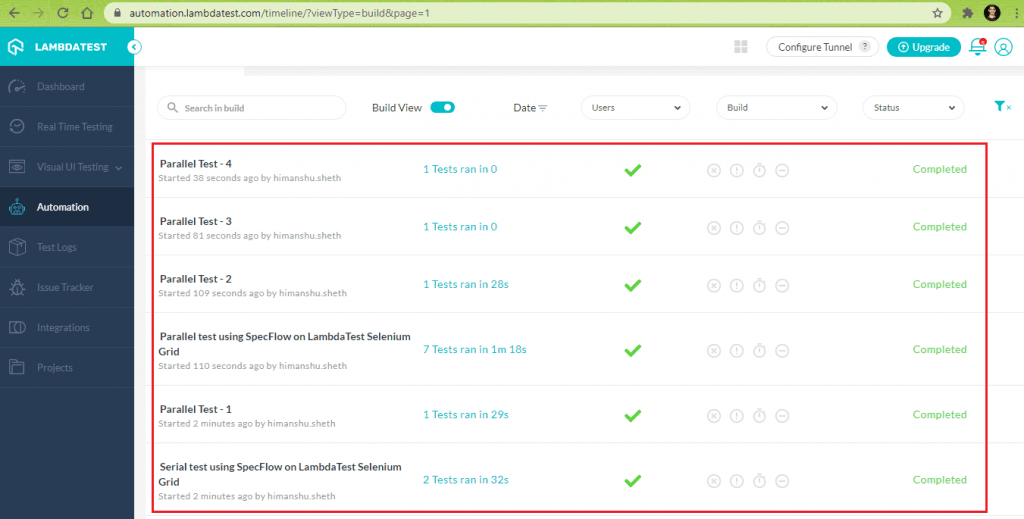Click Completed status of Parallel Test - 4

coord(940,169)
